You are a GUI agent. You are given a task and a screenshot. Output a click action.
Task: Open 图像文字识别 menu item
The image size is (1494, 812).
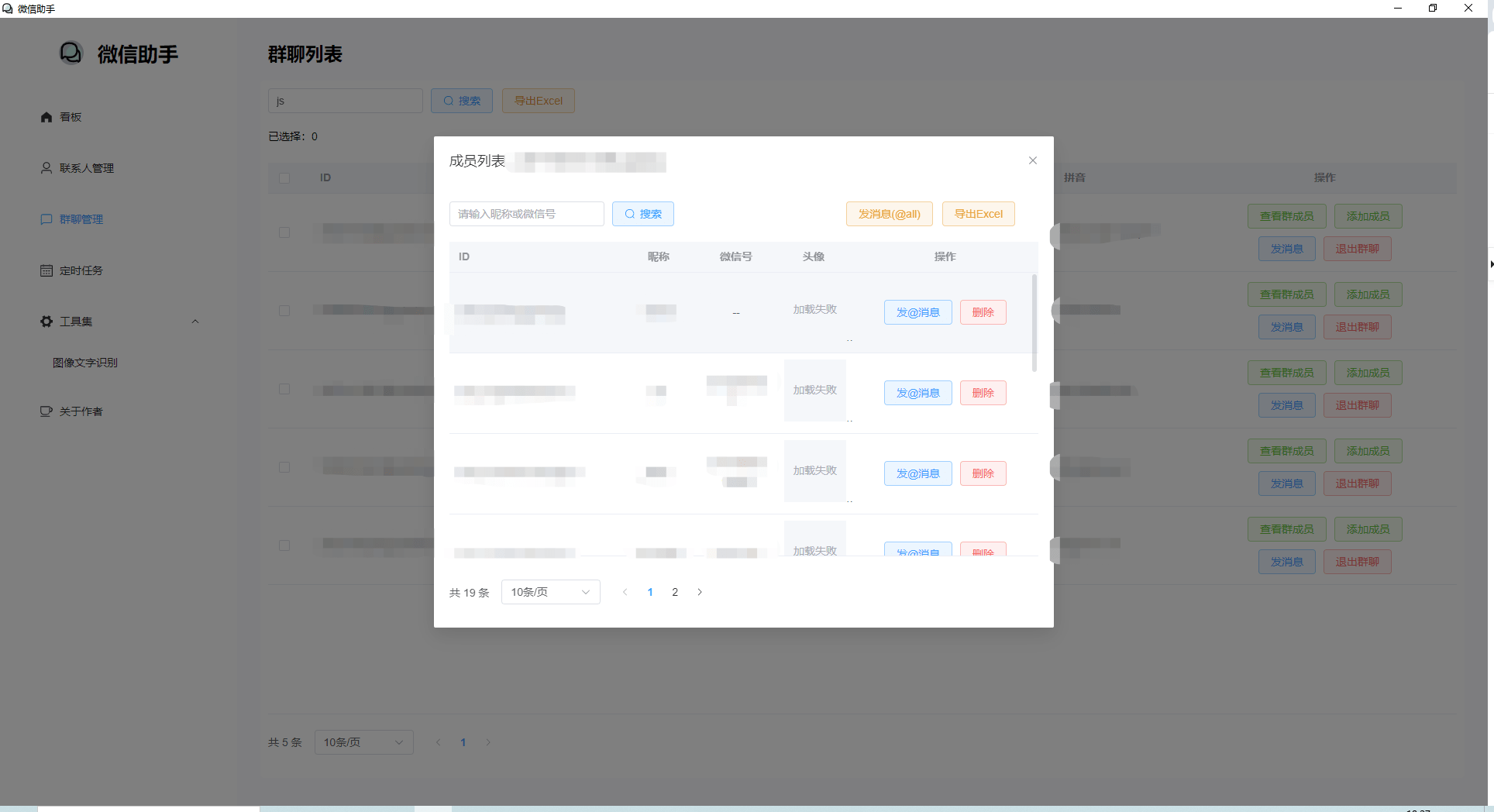click(85, 363)
